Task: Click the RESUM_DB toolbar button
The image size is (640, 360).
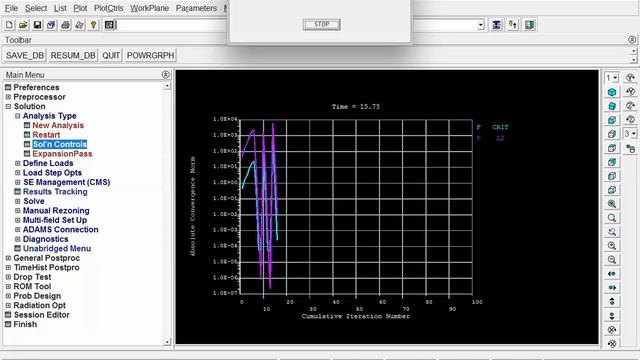Action: pyautogui.click(x=73, y=55)
